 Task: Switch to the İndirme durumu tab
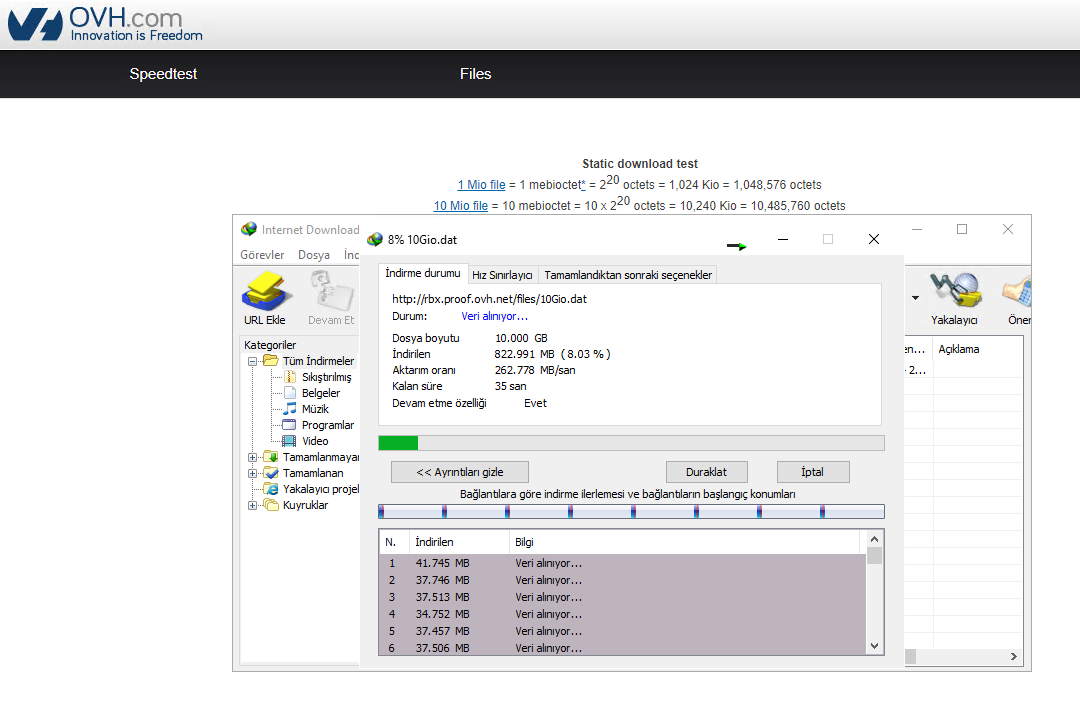(423, 273)
